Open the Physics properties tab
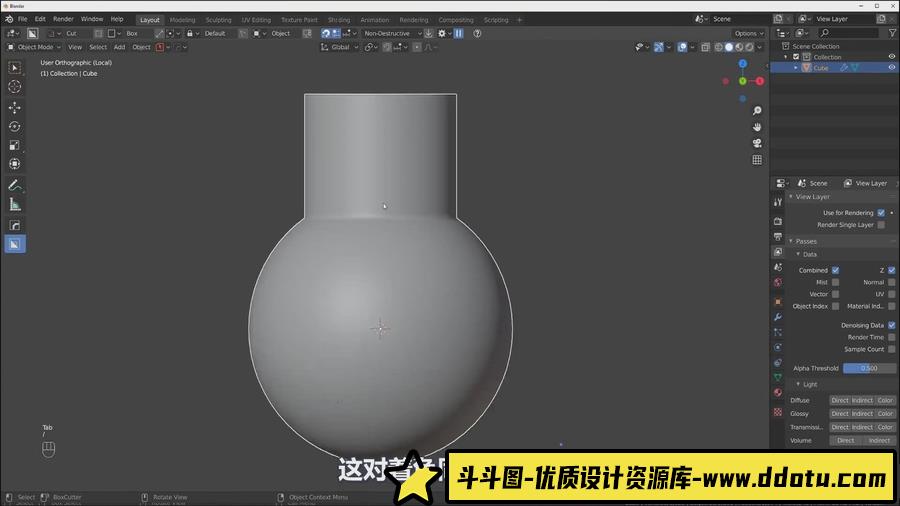Image resolution: width=900 pixels, height=506 pixels. tap(778, 348)
